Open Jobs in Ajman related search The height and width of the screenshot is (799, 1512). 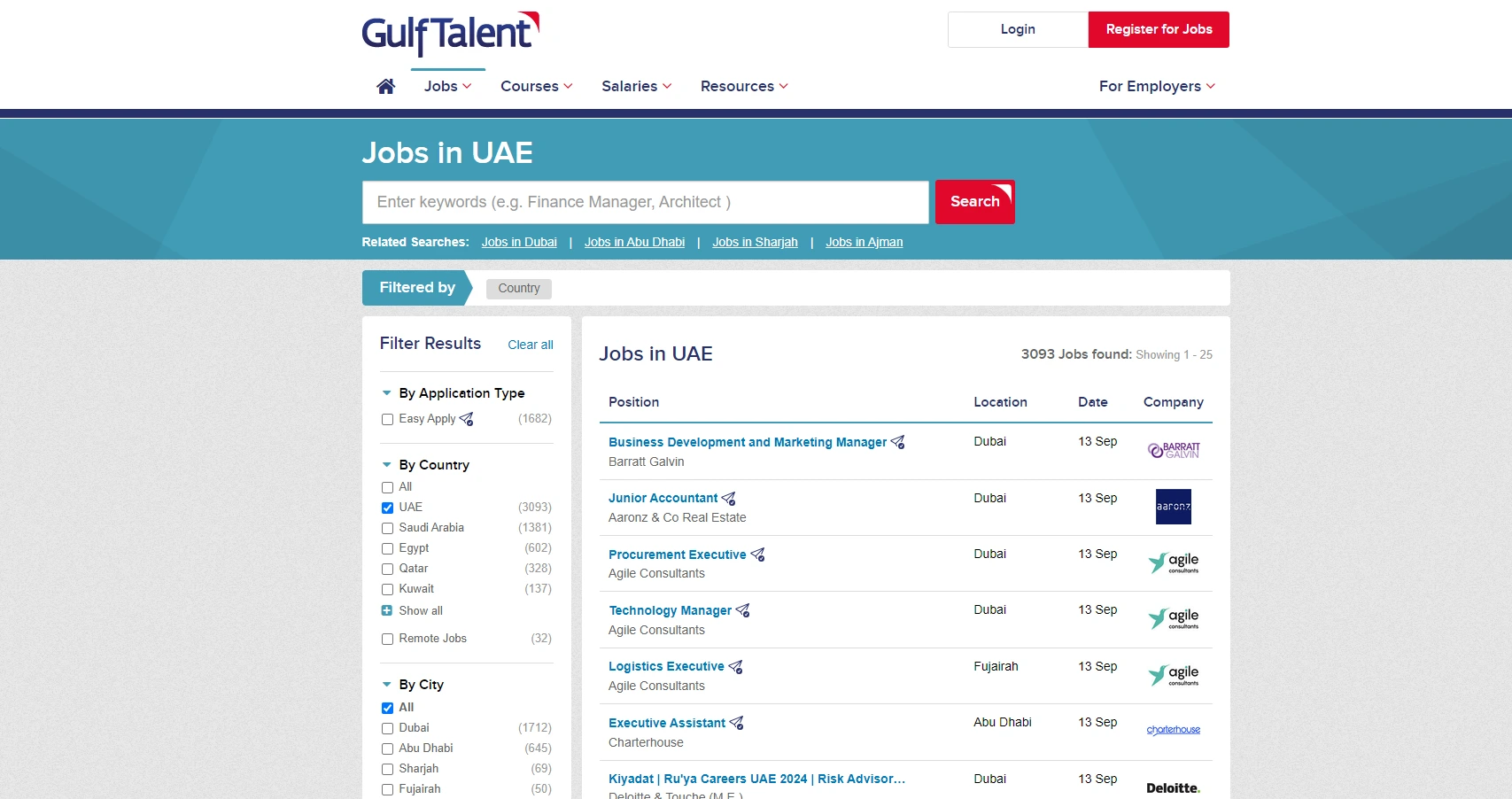coord(865,242)
